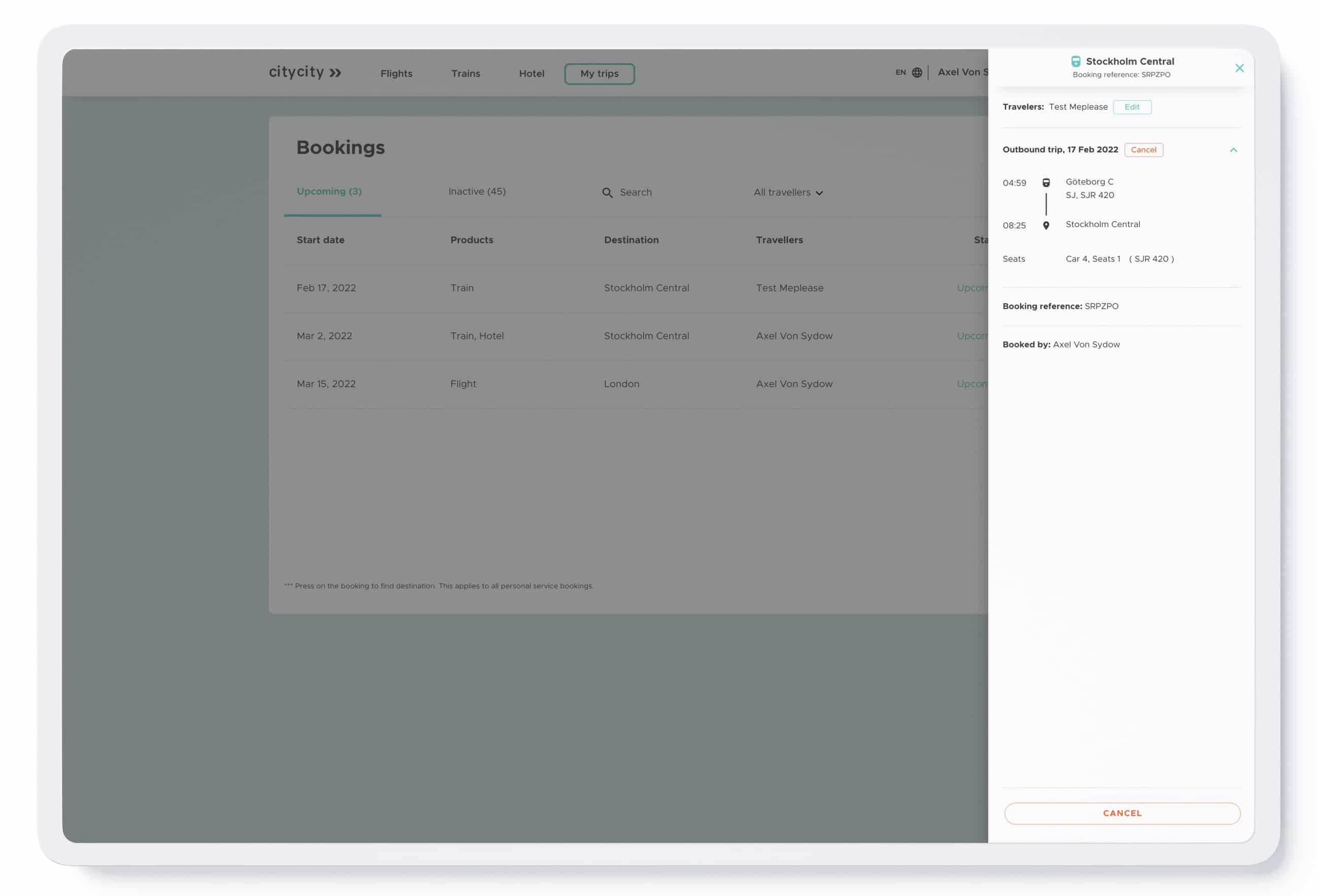The image size is (1319, 896).
Task: Click the EN language indicator
Action: coord(900,73)
